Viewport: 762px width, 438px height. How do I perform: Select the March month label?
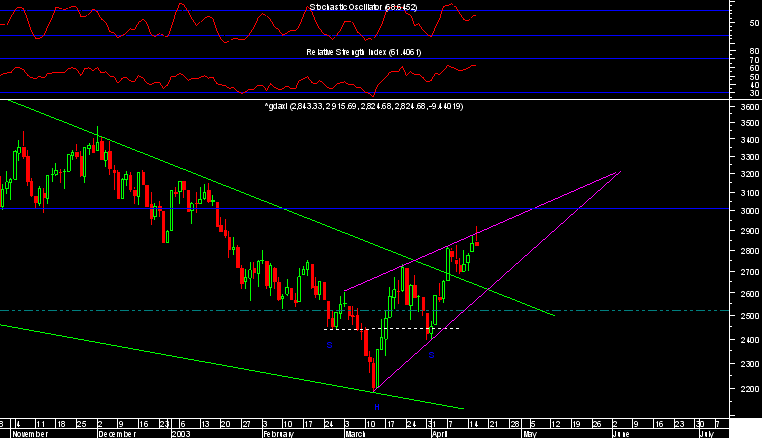[x=355, y=434]
